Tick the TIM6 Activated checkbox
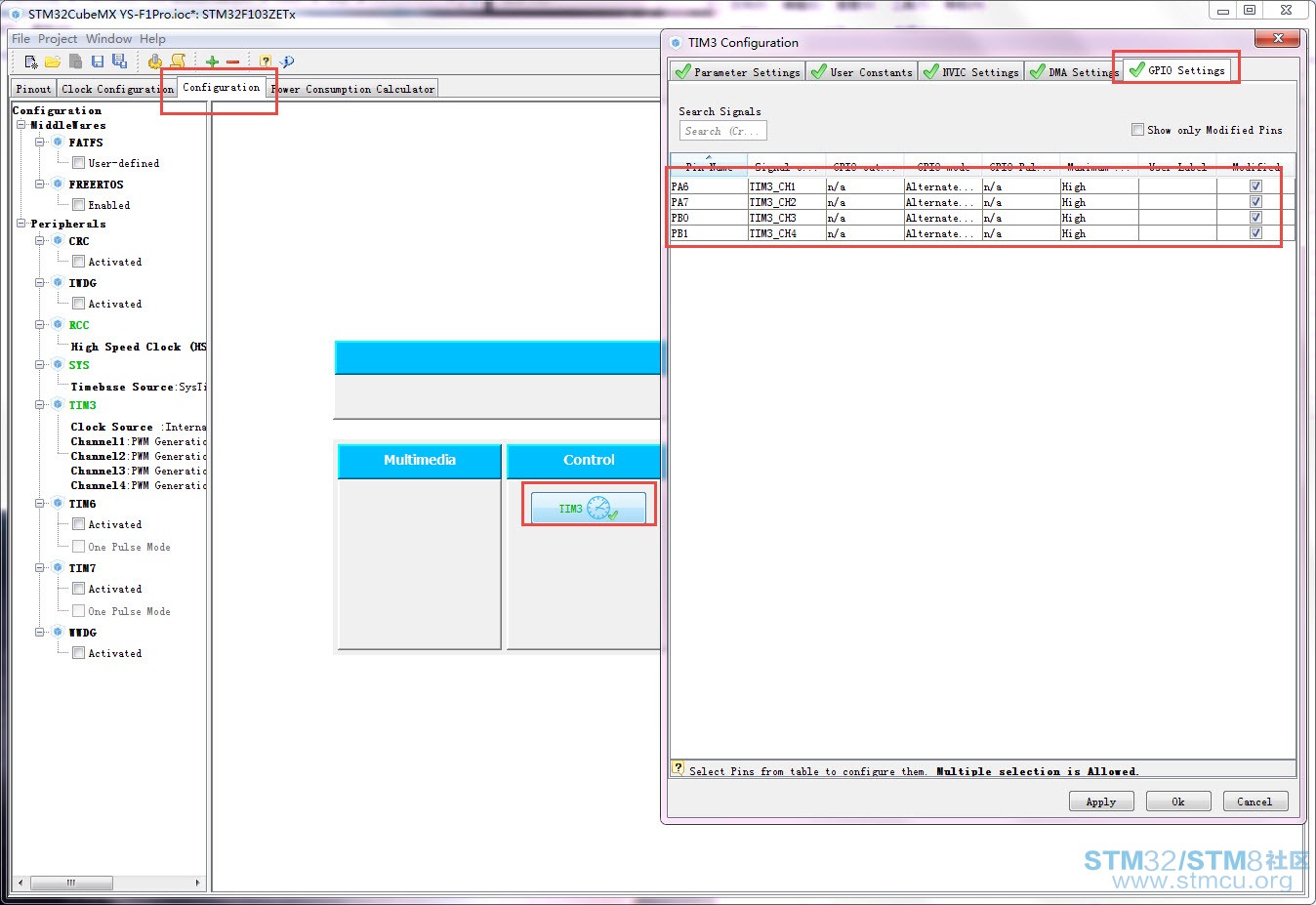Image resolution: width=1316 pixels, height=905 pixels. (x=78, y=524)
